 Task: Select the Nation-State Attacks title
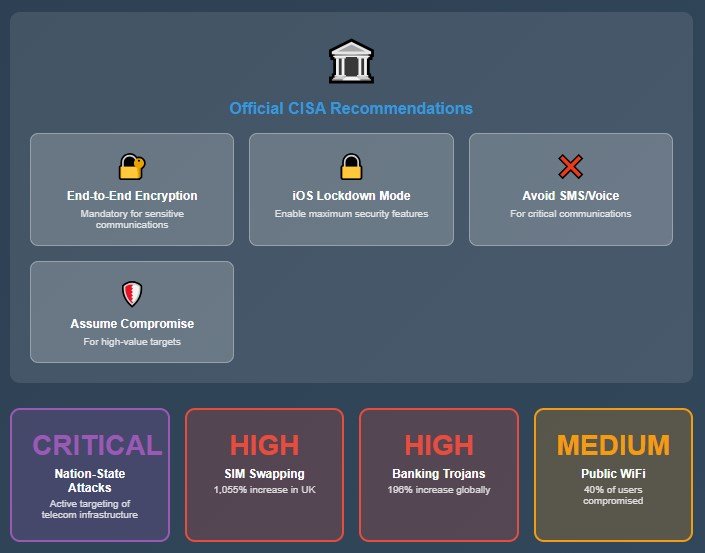pos(90,481)
